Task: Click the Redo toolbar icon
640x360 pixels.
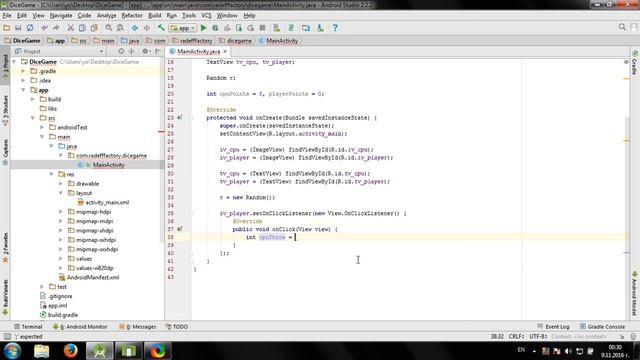Action: click(x=56, y=28)
